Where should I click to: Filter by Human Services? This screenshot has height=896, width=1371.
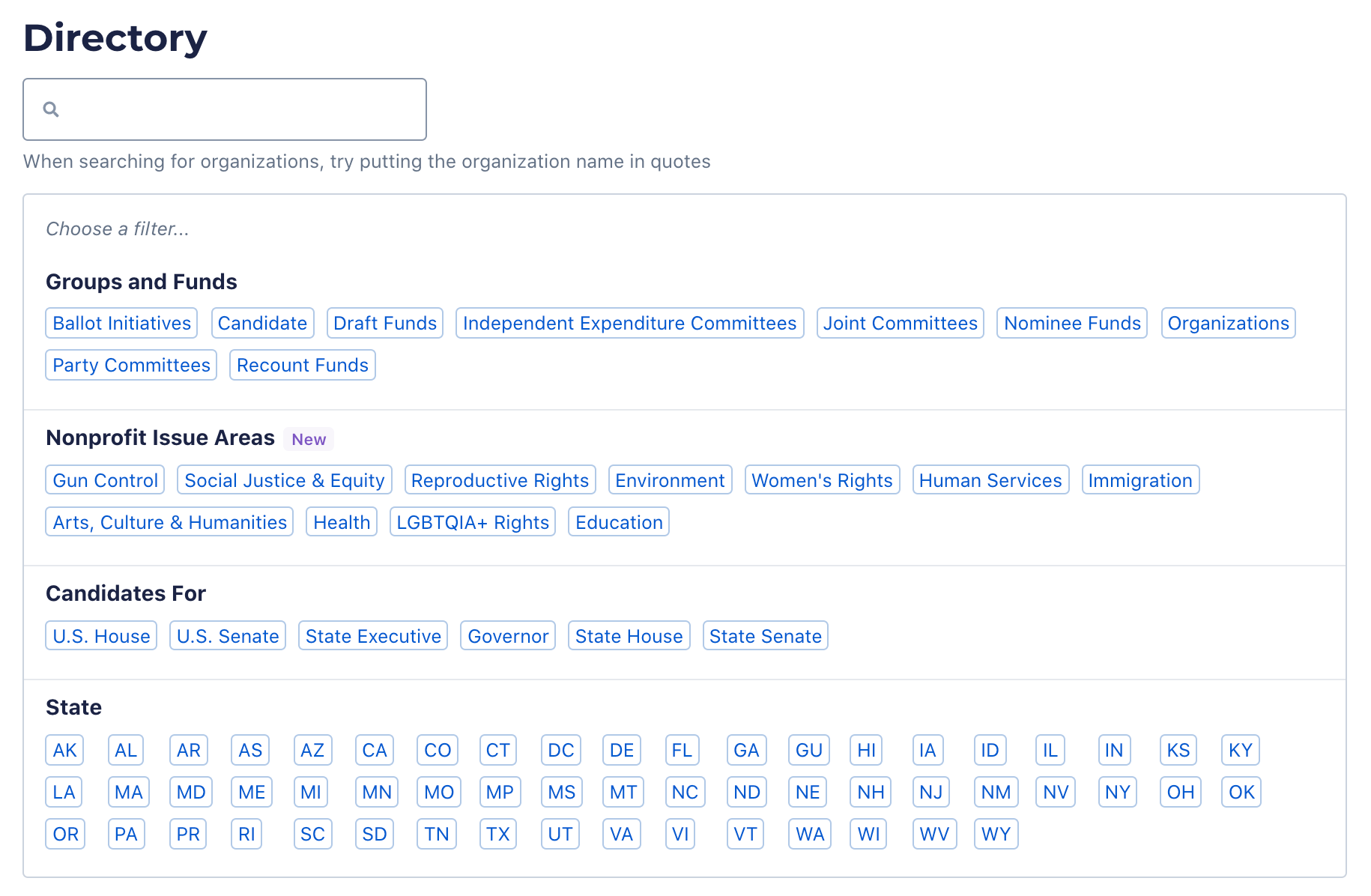click(x=990, y=480)
